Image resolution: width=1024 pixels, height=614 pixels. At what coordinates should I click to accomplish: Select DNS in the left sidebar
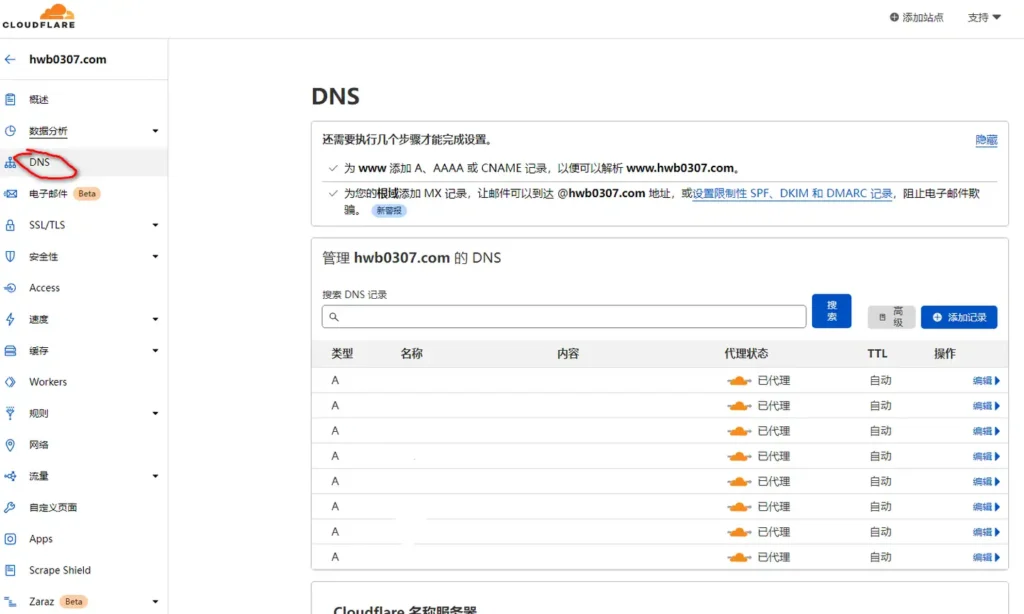(x=39, y=162)
